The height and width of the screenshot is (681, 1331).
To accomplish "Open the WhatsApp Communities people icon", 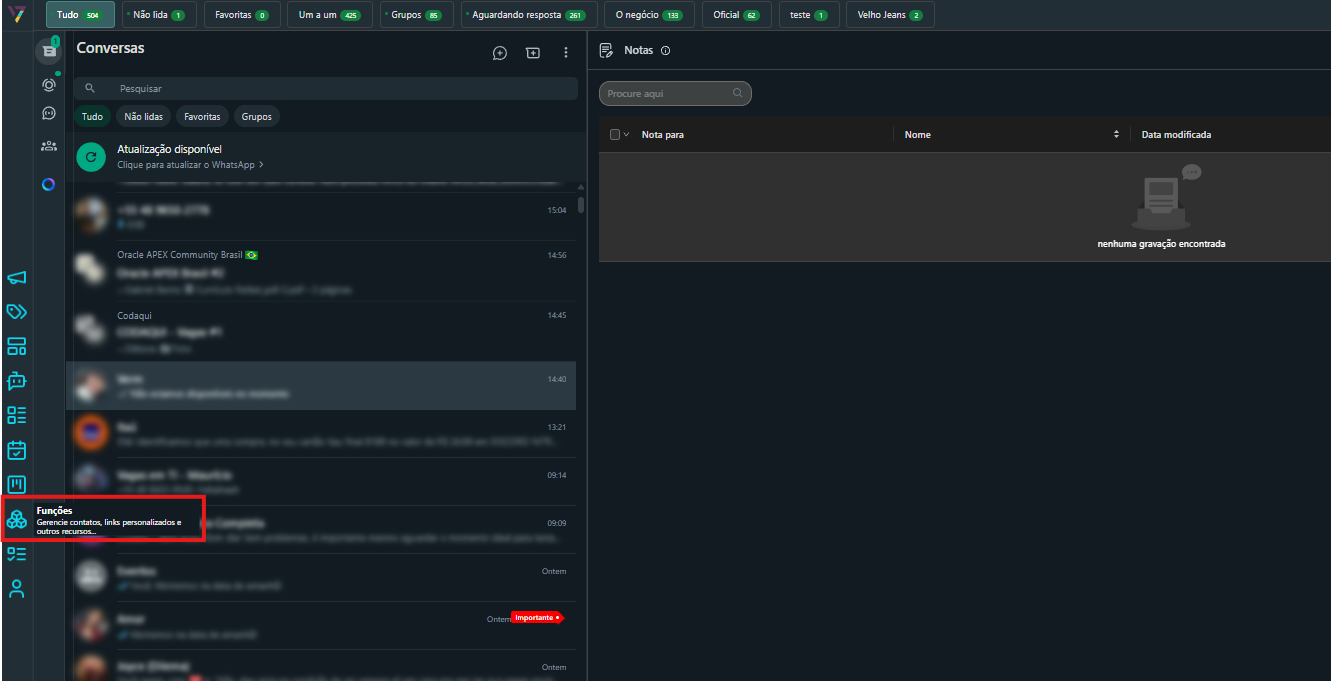I will click(49, 146).
